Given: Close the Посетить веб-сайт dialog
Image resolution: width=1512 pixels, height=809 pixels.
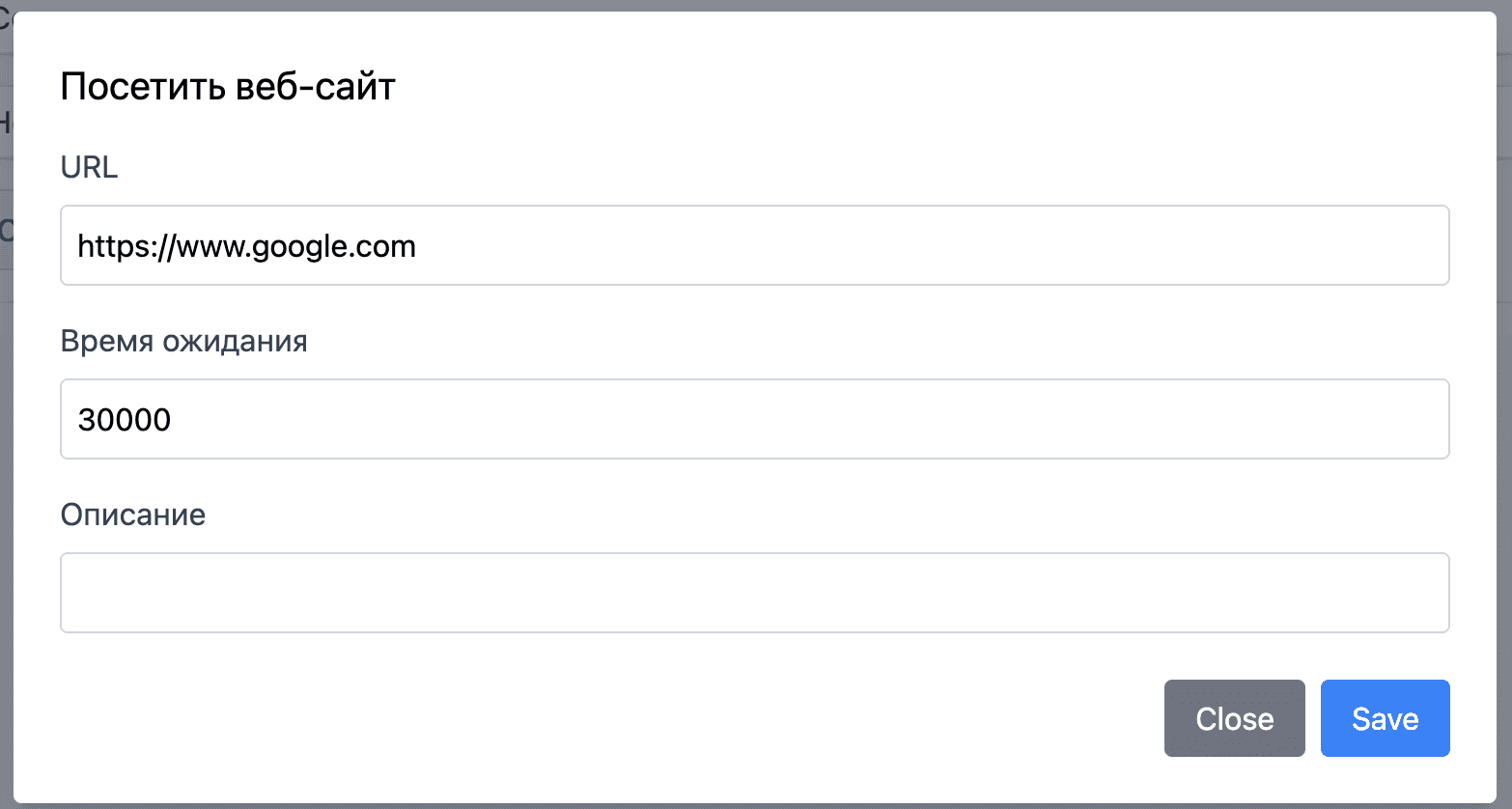Looking at the screenshot, I should 1234,718.
